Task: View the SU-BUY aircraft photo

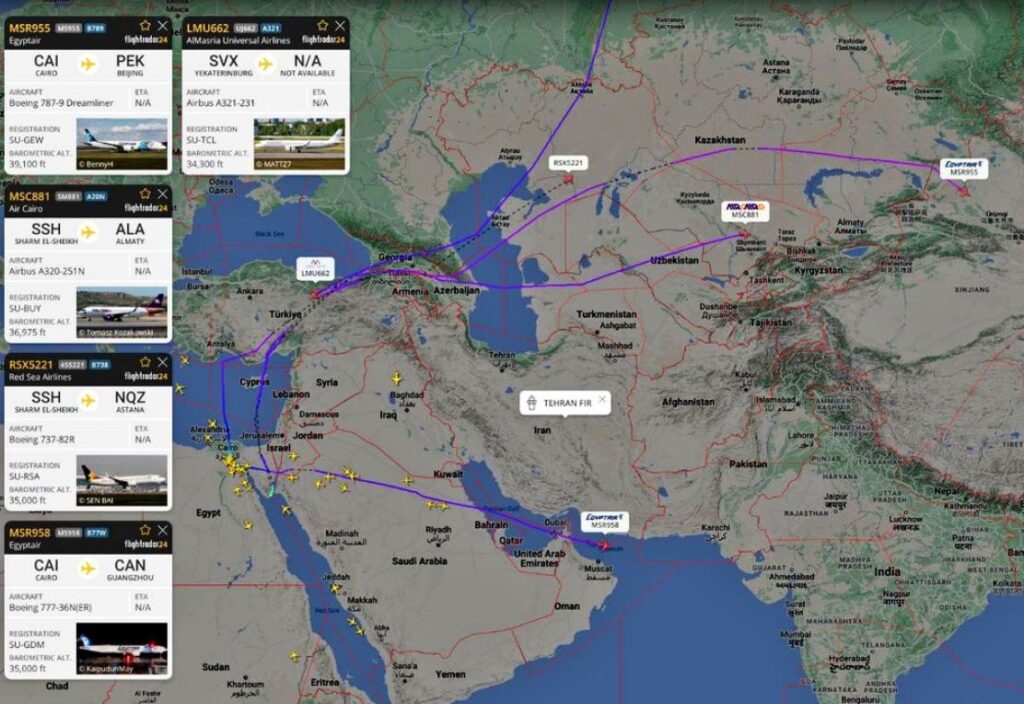Action: coord(121,312)
